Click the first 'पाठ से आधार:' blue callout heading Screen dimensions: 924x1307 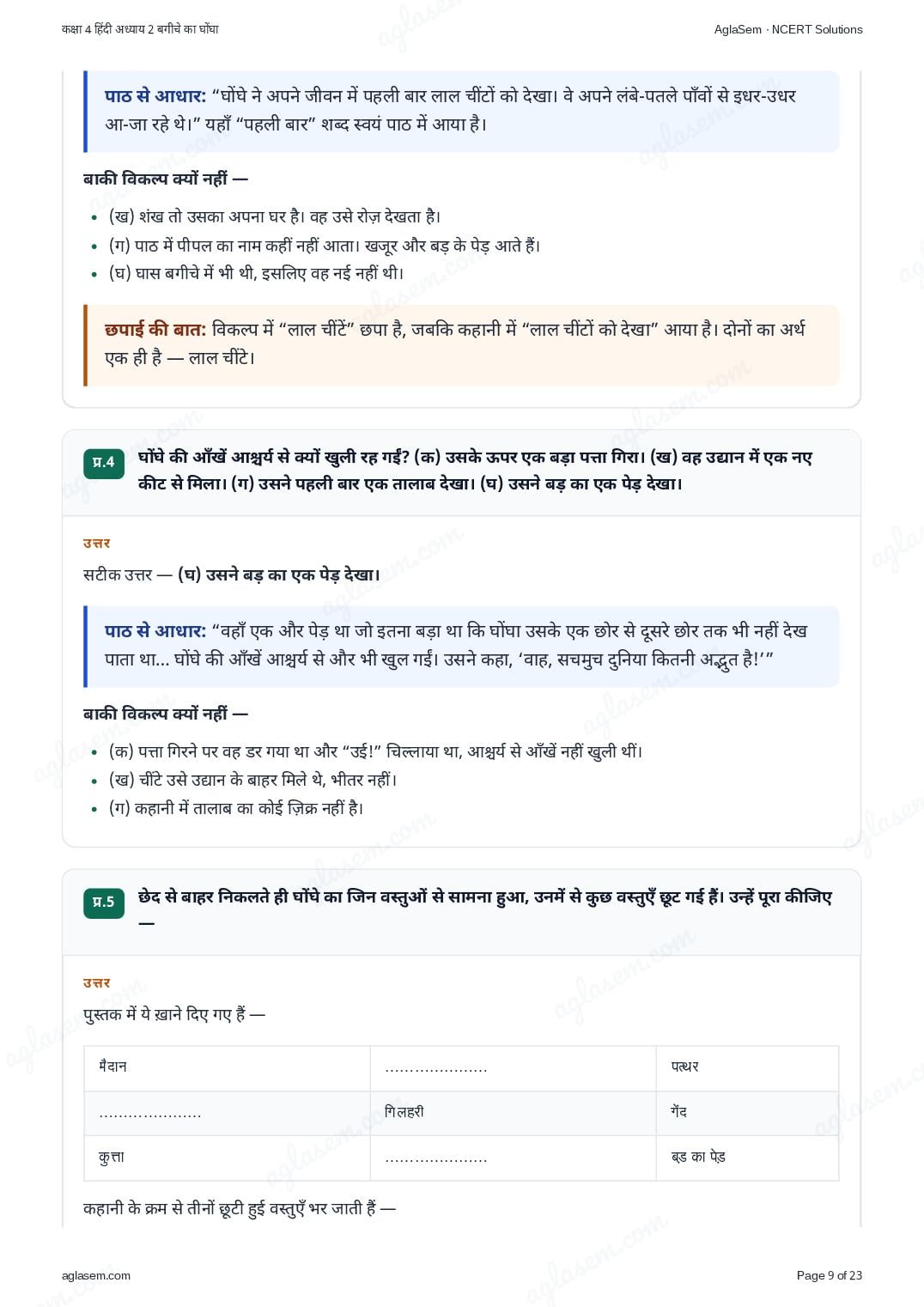[x=155, y=96]
